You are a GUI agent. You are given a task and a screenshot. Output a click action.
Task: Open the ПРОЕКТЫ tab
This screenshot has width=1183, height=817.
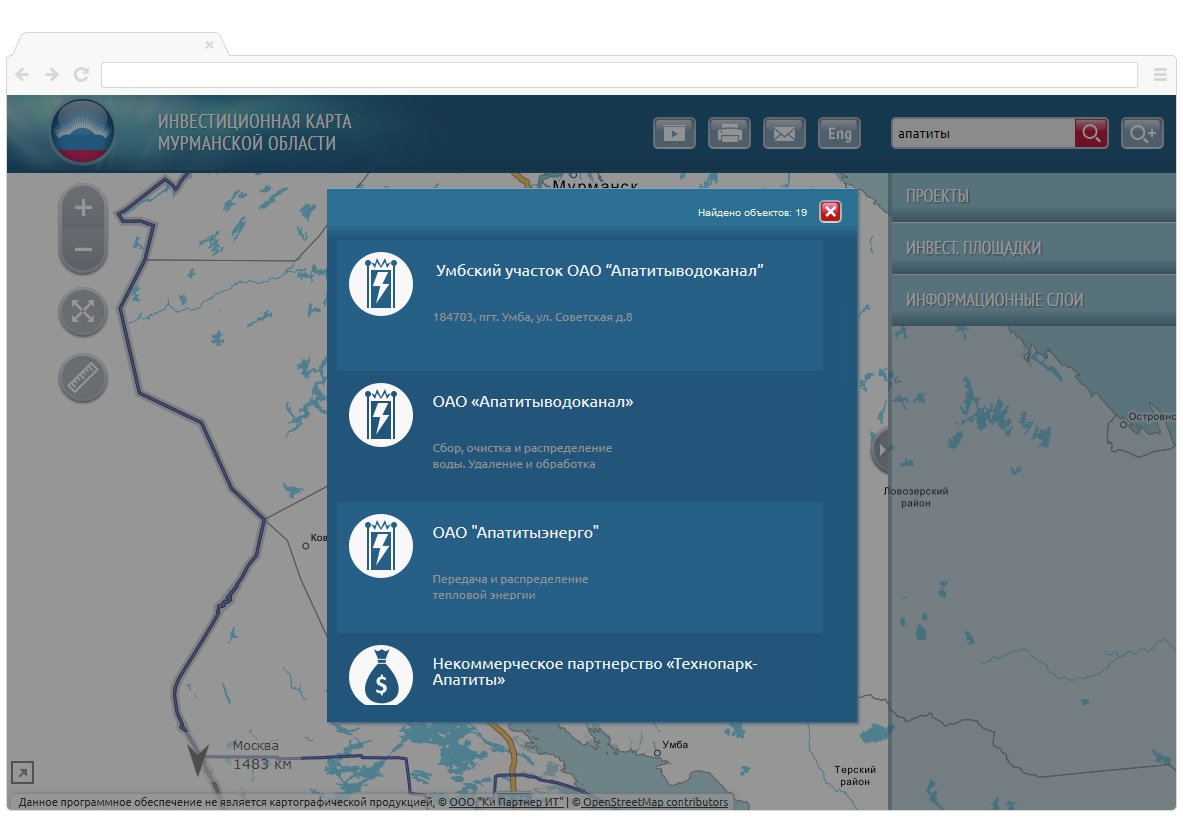tap(1033, 196)
